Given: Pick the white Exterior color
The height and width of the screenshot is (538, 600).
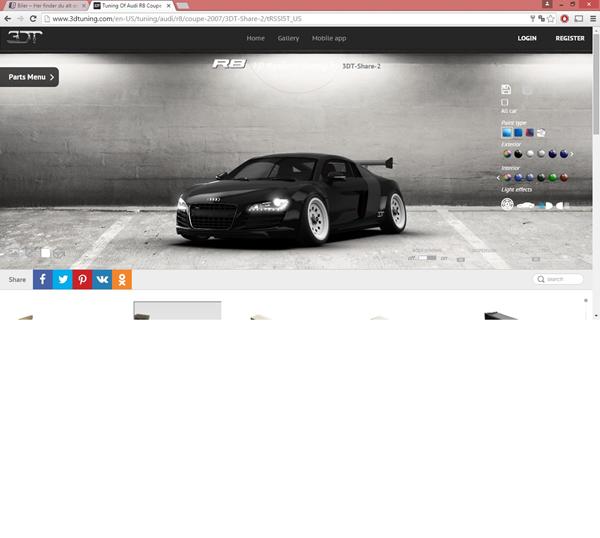Looking at the screenshot, I should click(530, 154).
